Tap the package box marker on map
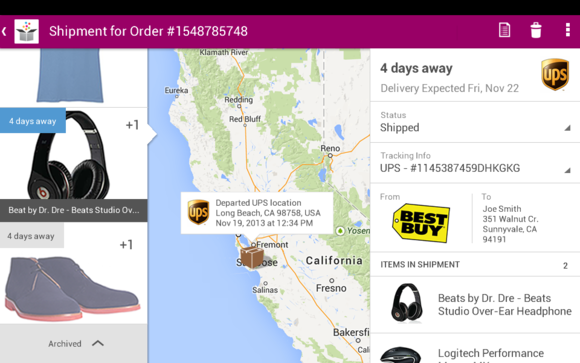 [x=252, y=257]
